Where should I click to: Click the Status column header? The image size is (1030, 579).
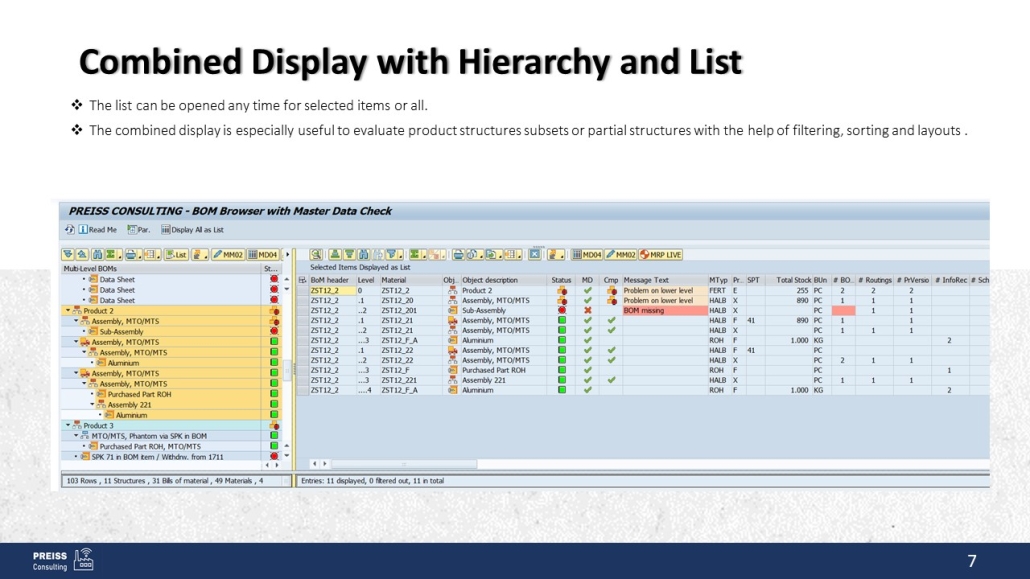pos(561,280)
